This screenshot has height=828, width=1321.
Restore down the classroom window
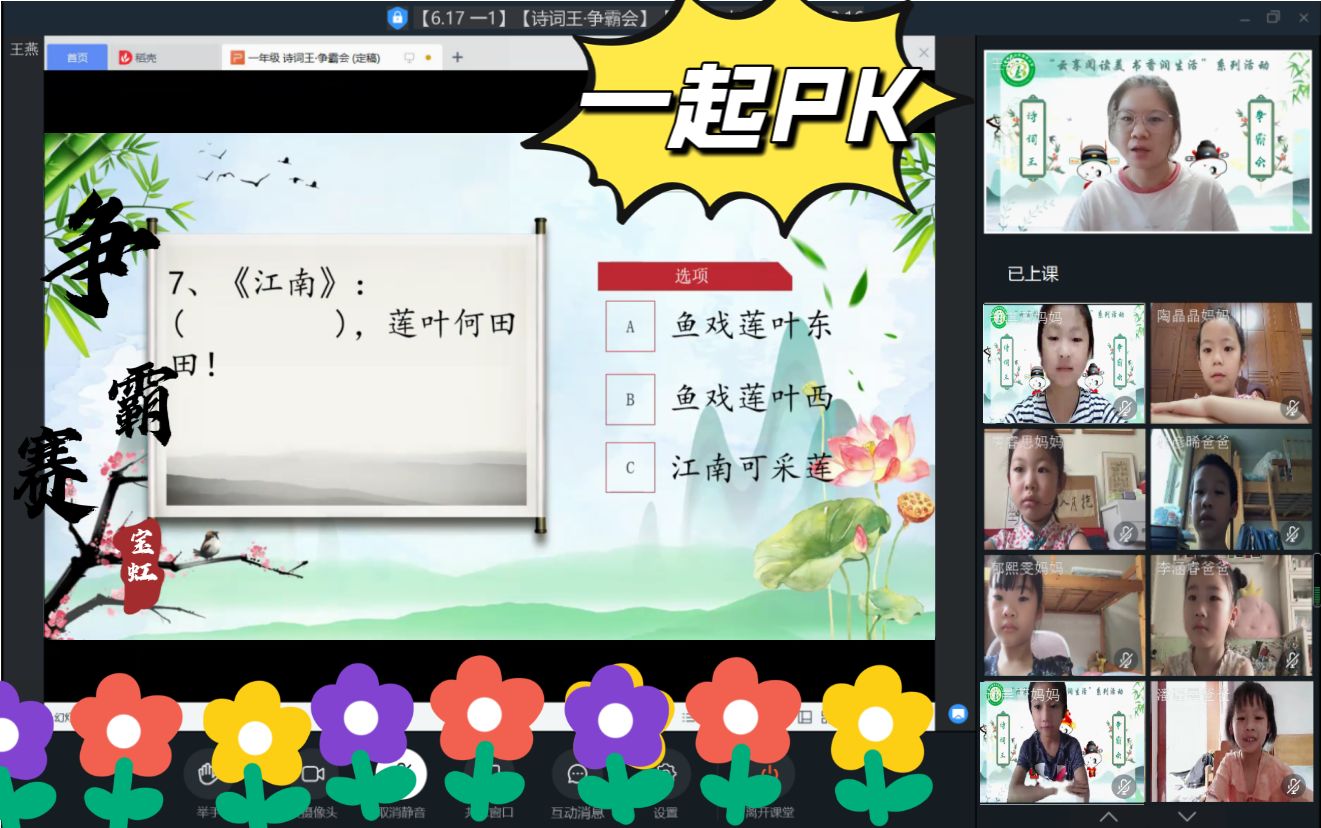[x=1273, y=17]
